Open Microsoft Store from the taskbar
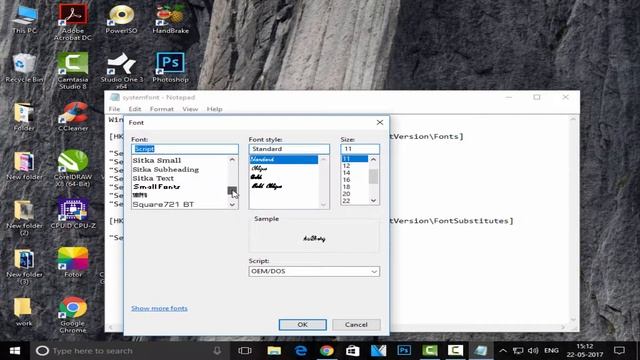The height and width of the screenshot is (360, 640). 353,351
